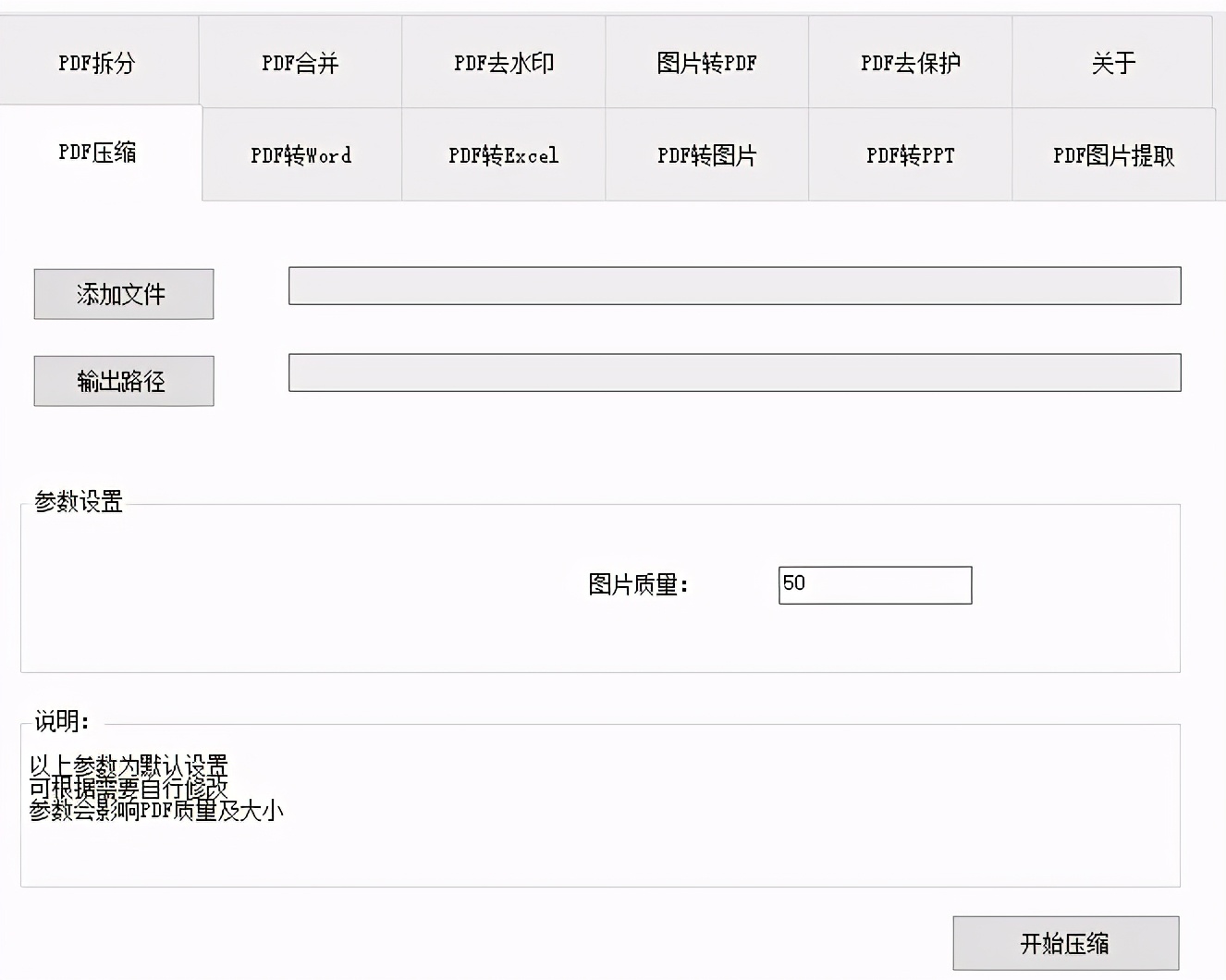Click the 添加文件 button

point(124,294)
